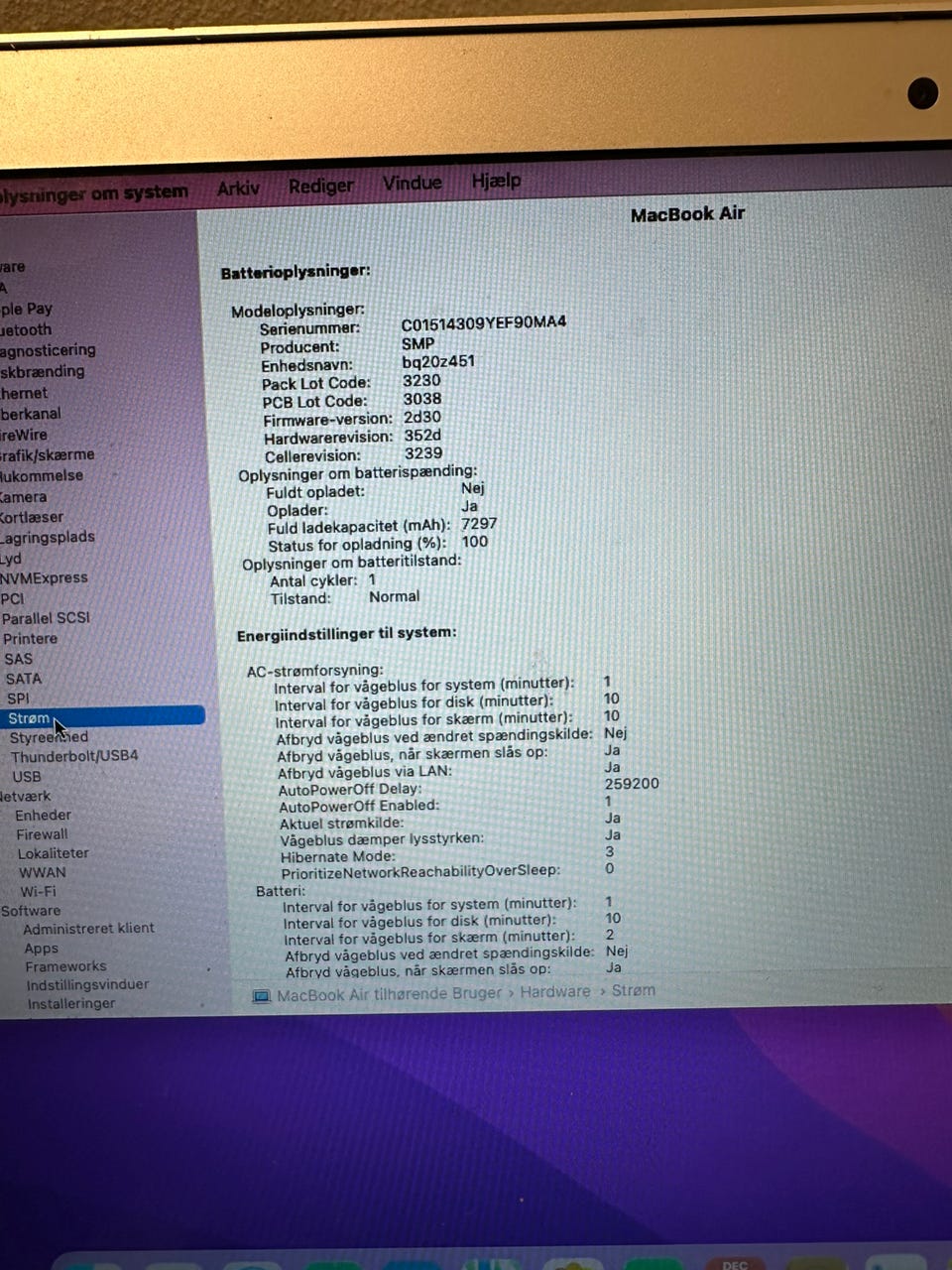Select Strøm in the sidebar
The width and height of the screenshot is (952, 1270).
point(101,717)
